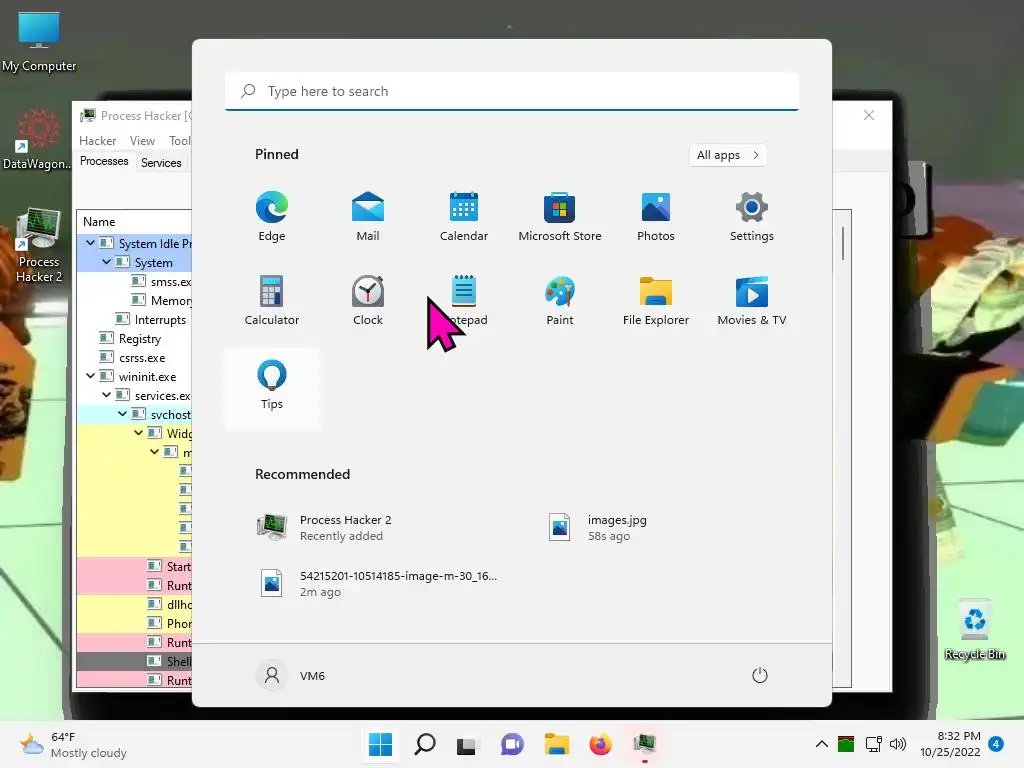Viewport: 1024px width, 768px height.
Task: Open Edge from pinned apps
Action: [272, 217]
